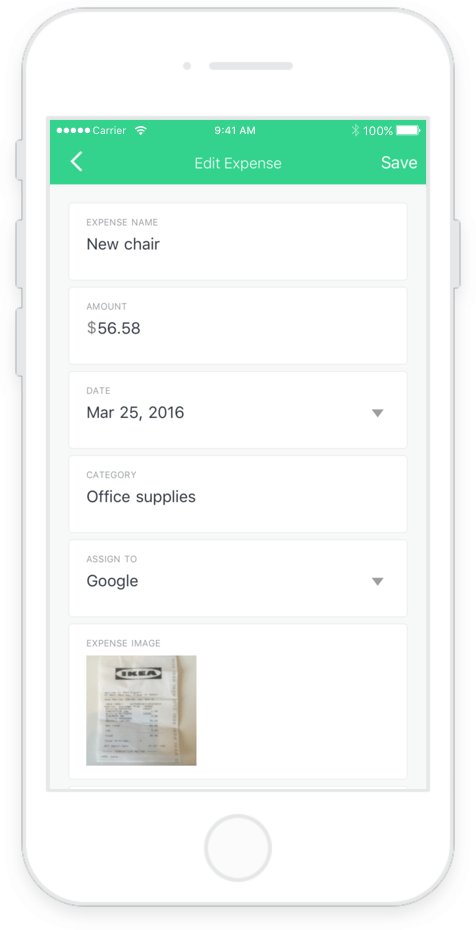Open the IKEA logo on receipt
Screen dimensions: 476x930
click(138, 673)
